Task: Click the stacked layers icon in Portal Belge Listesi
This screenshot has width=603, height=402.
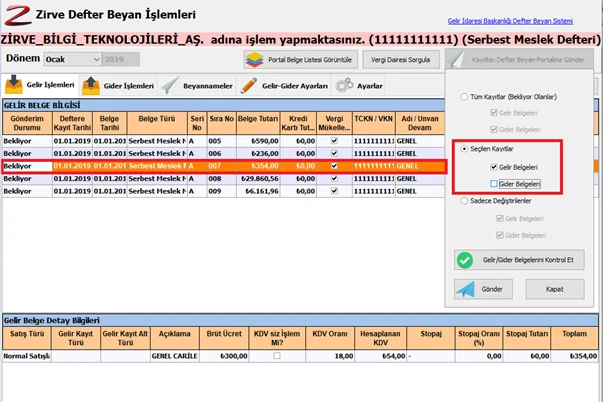Action: tap(255, 60)
